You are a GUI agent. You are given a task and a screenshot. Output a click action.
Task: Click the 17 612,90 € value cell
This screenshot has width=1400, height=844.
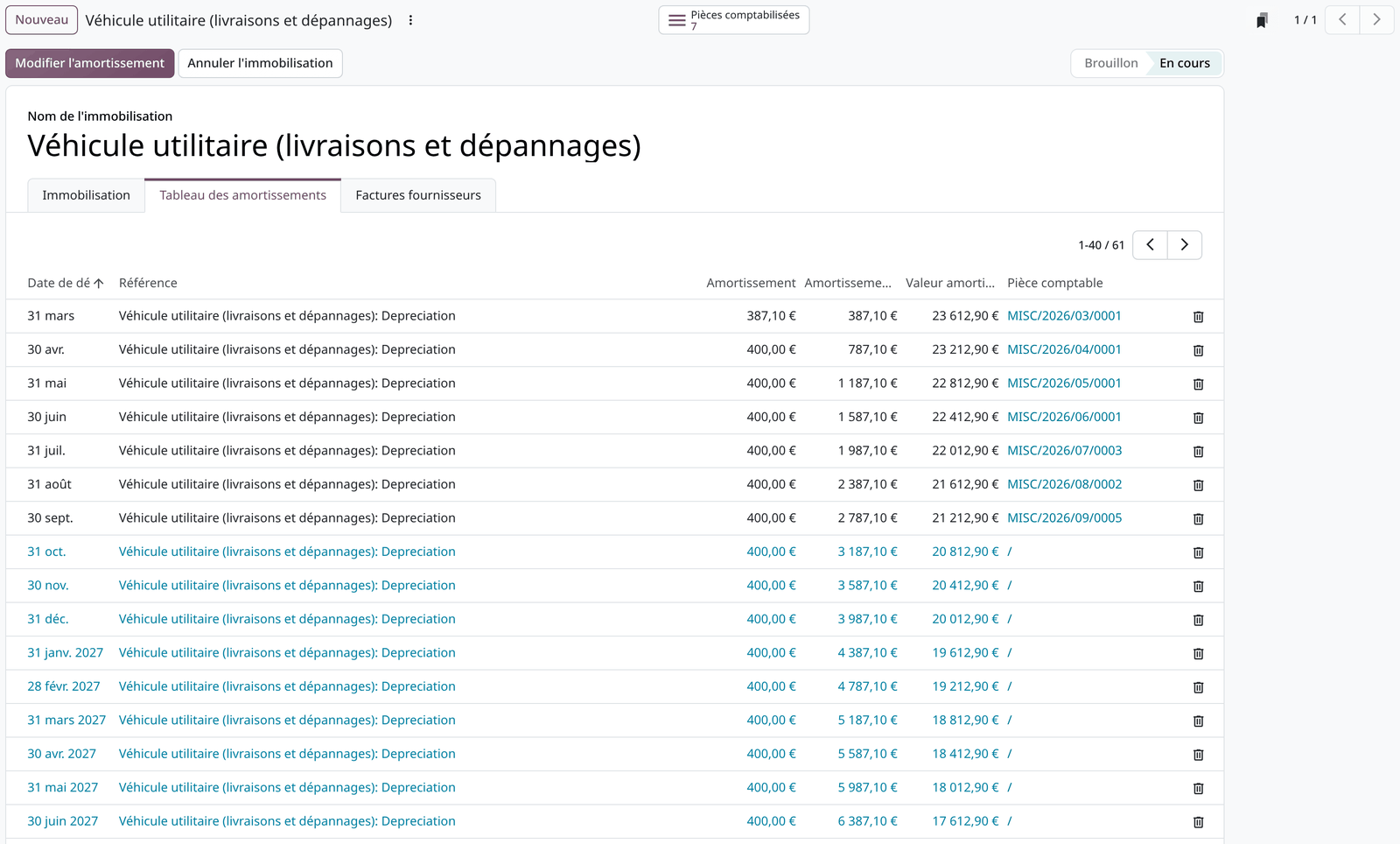(965, 821)
